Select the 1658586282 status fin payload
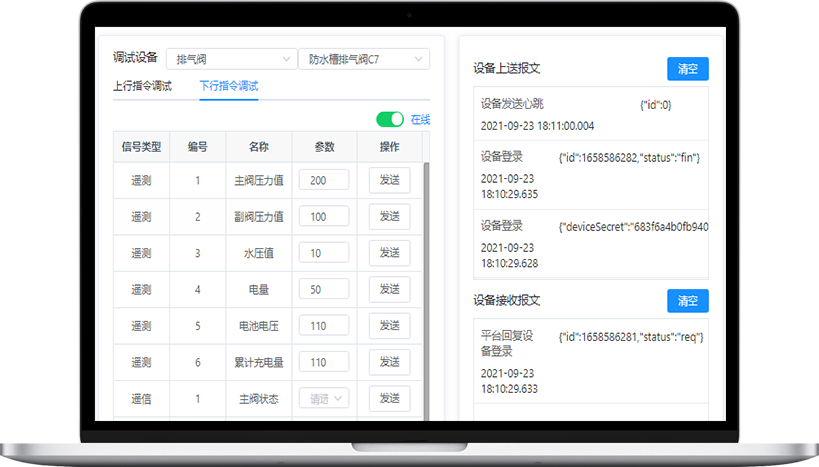The height and width of the screenshot is (467, 819). (x=629, y=158)
